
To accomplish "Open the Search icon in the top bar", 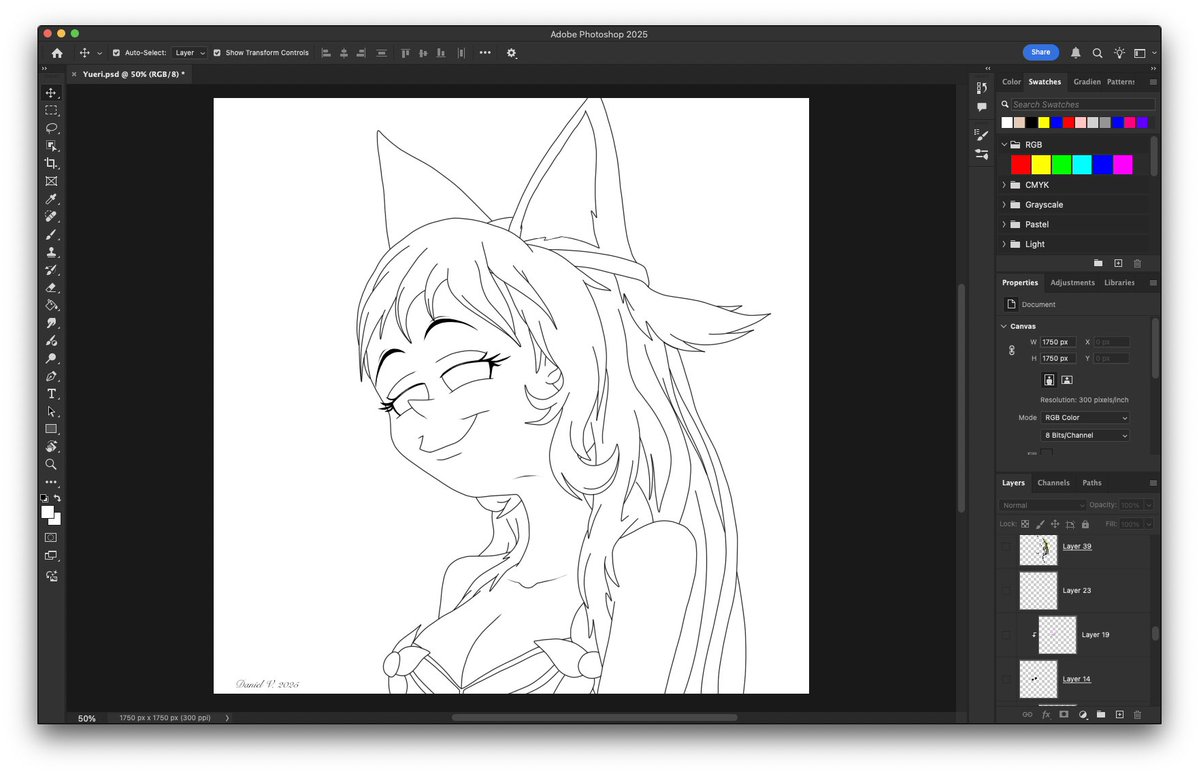I will click(x=1097, y=53).
